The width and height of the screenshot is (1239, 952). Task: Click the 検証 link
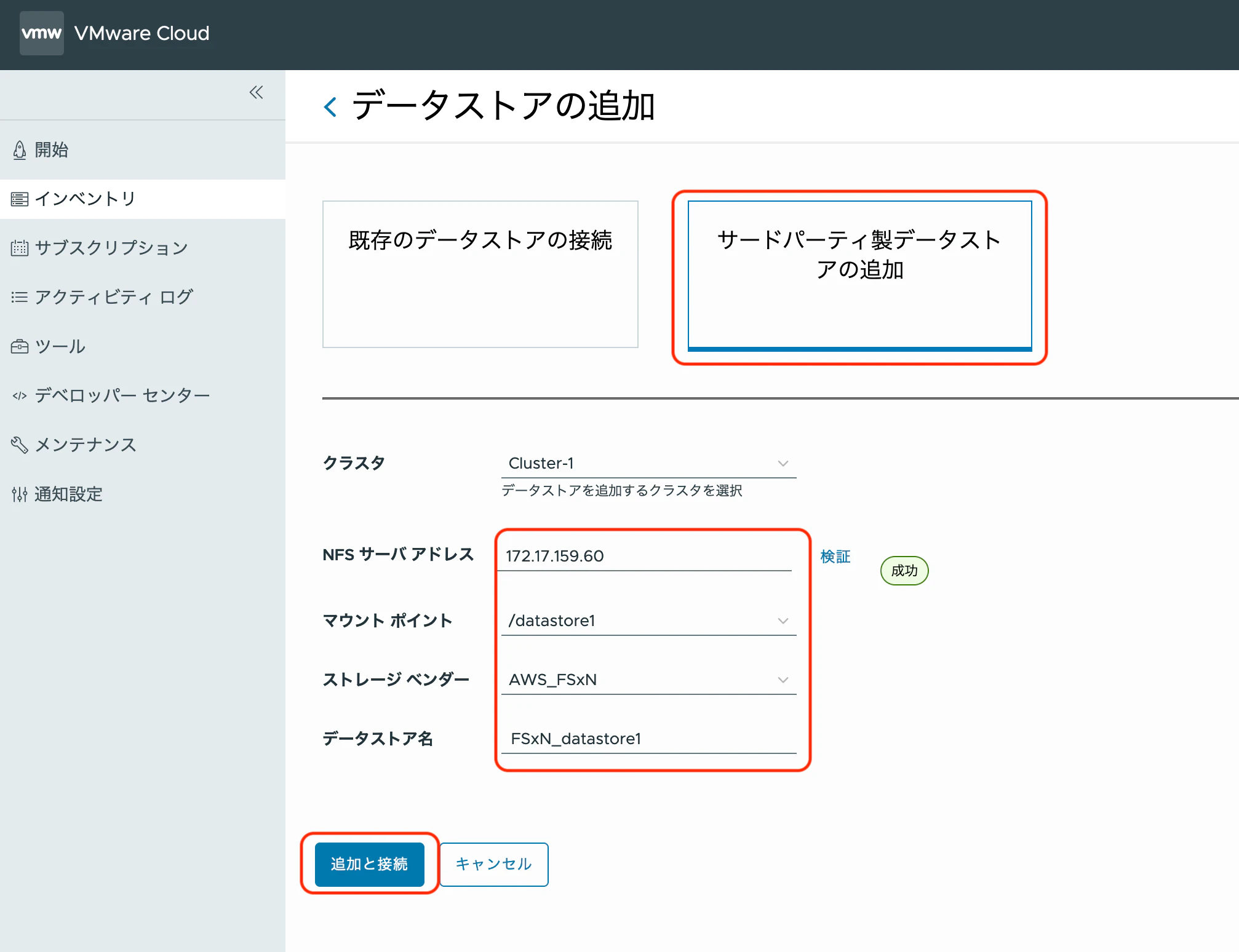[835, 557]
